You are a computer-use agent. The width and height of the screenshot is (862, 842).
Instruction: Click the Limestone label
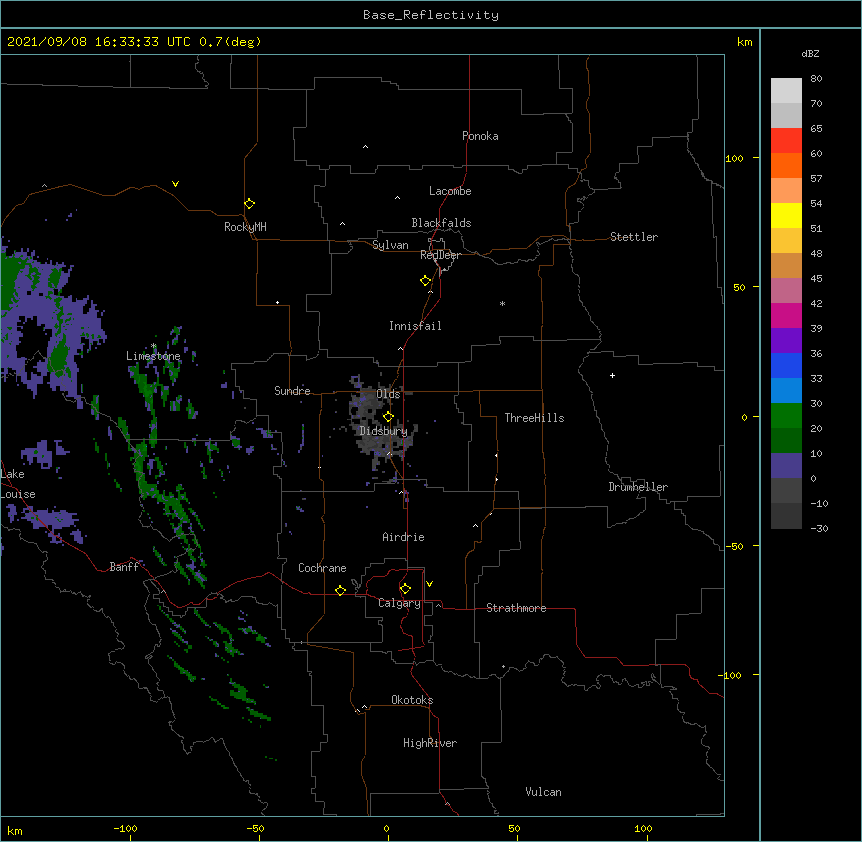153,356
